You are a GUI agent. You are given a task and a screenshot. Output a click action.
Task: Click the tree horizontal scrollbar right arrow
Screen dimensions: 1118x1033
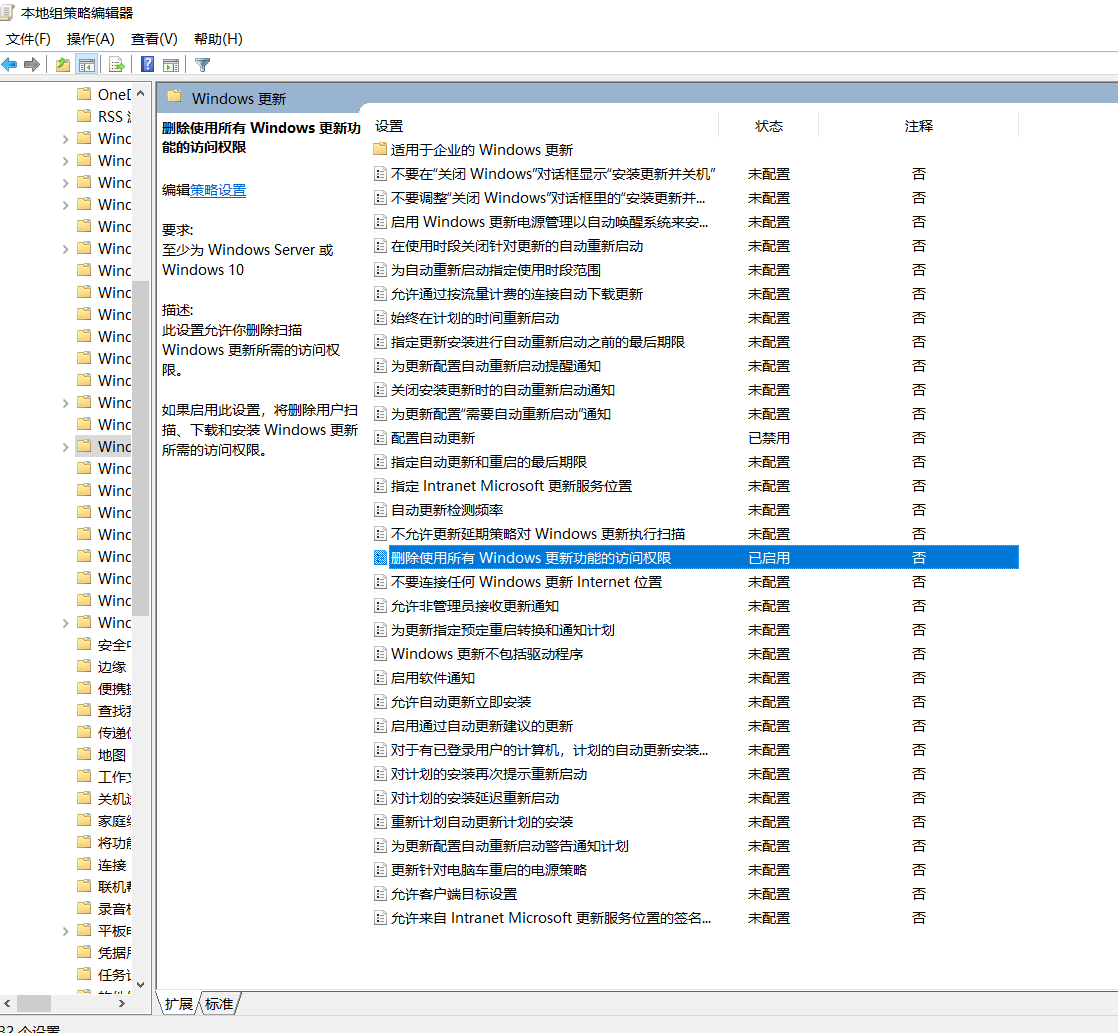point(122,1003)
